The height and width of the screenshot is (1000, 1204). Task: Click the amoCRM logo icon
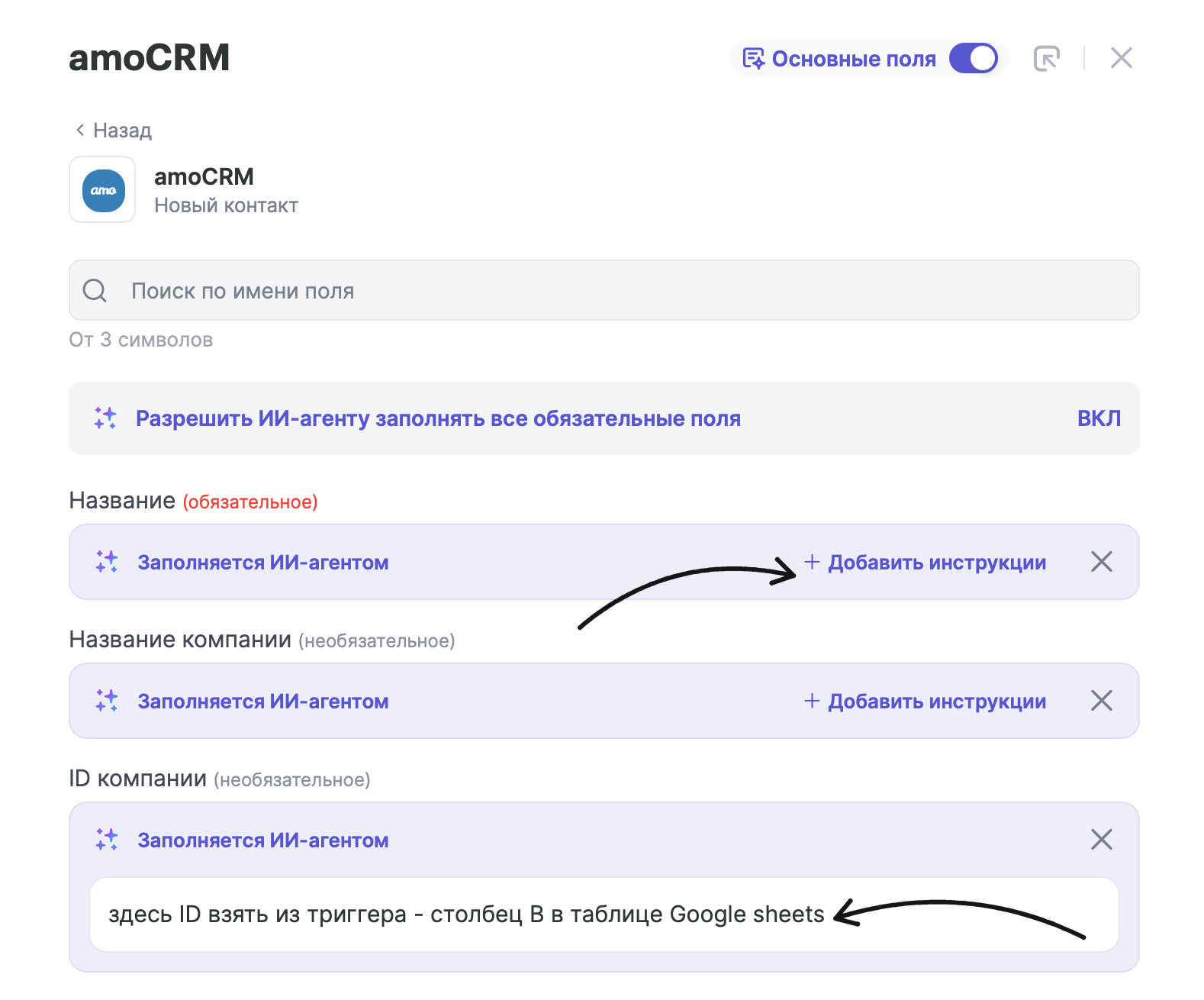[x=103, y=190]
